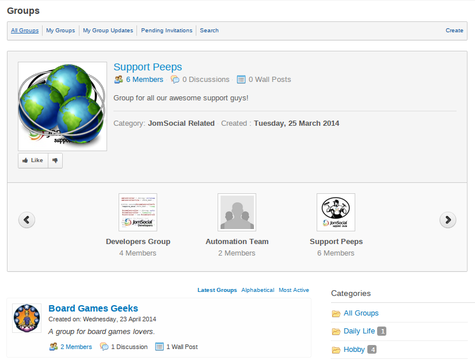Select the Hobby category folder icon
Image resolution: width=475 pixels, height=360 pixels.
coord(336,350)
